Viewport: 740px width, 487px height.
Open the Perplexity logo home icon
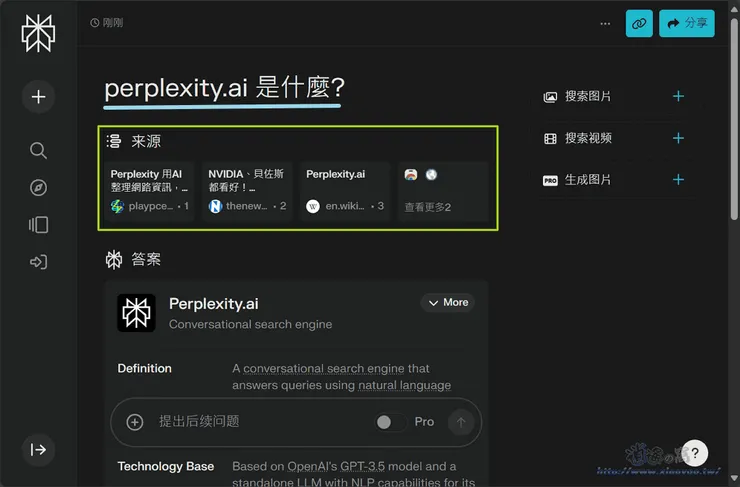[x=38, y=33]
